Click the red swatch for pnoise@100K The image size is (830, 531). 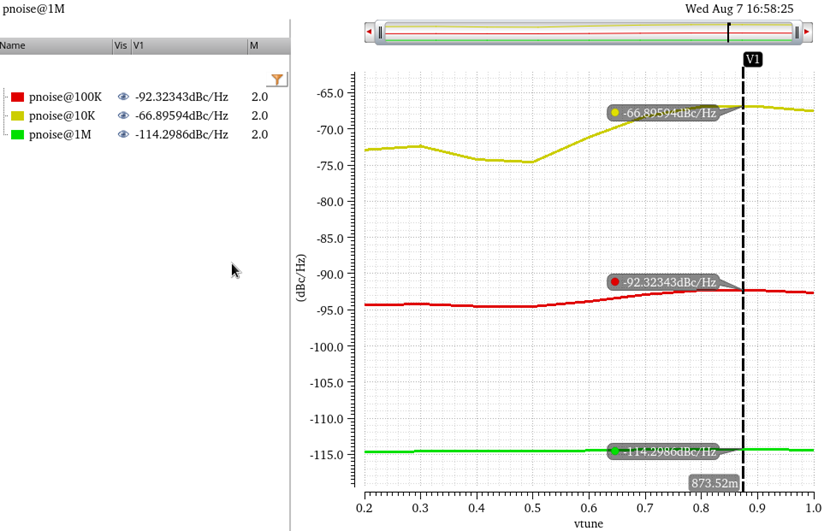17,97
